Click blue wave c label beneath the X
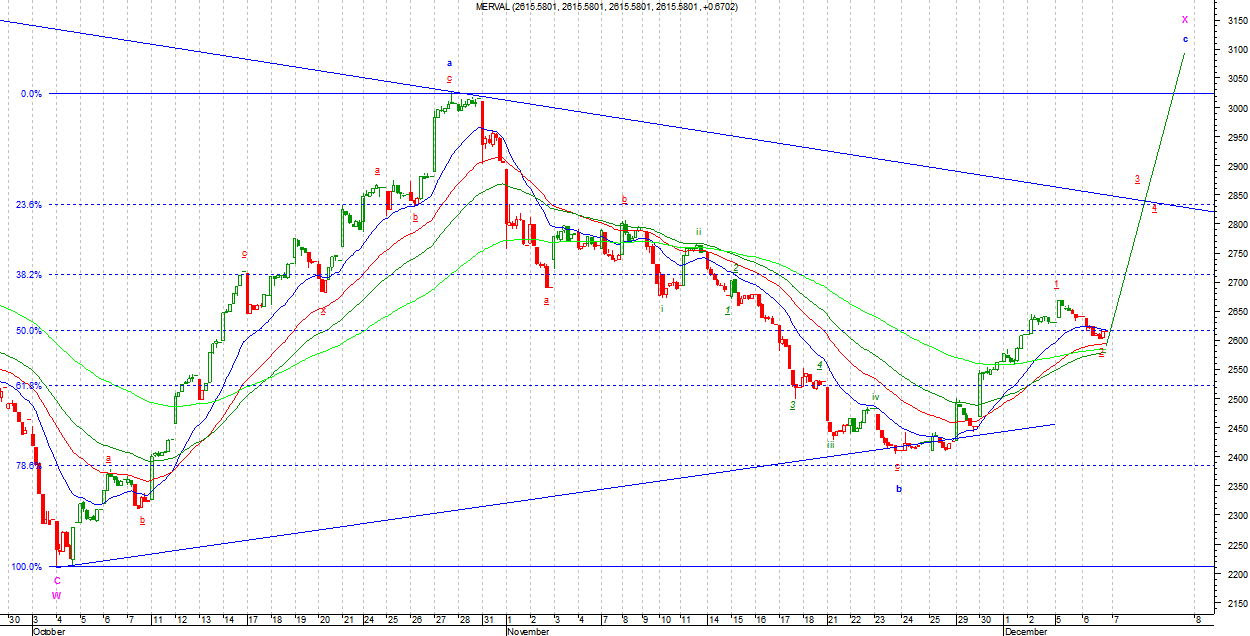 click(x=1185, y=39)
